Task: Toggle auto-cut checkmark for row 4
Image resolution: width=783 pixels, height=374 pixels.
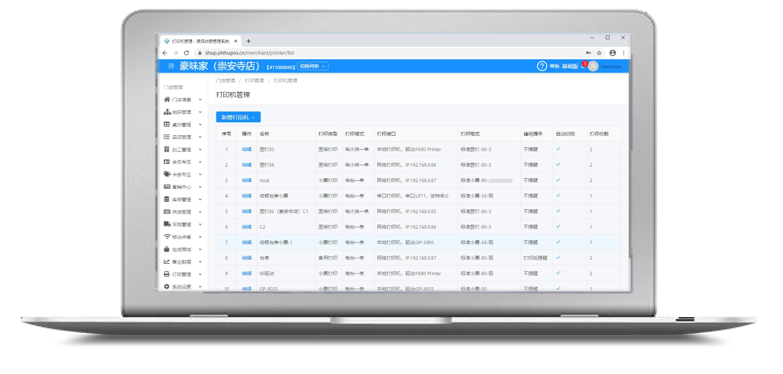Action: click(558, 195)
